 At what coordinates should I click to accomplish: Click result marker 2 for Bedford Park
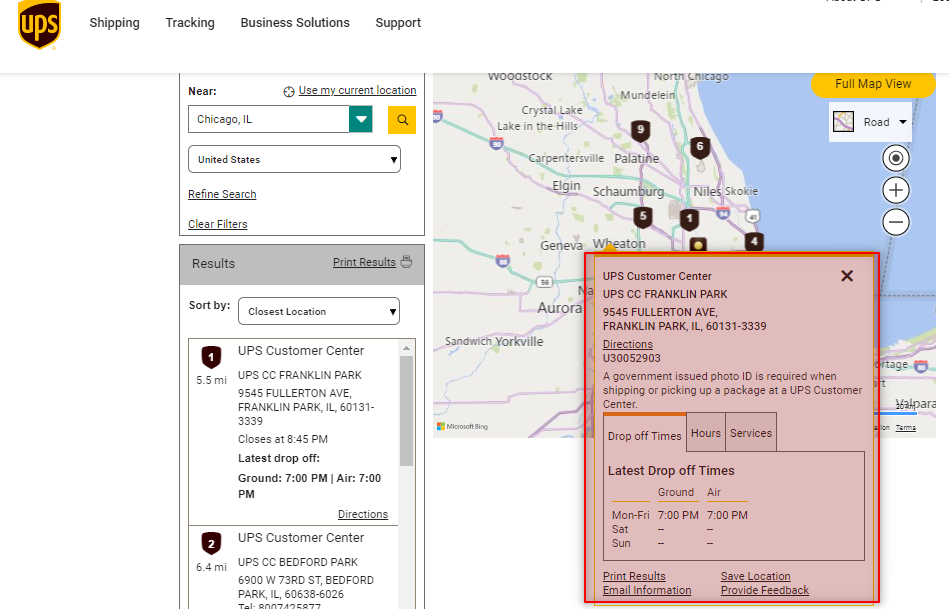[x=211, y=544]
